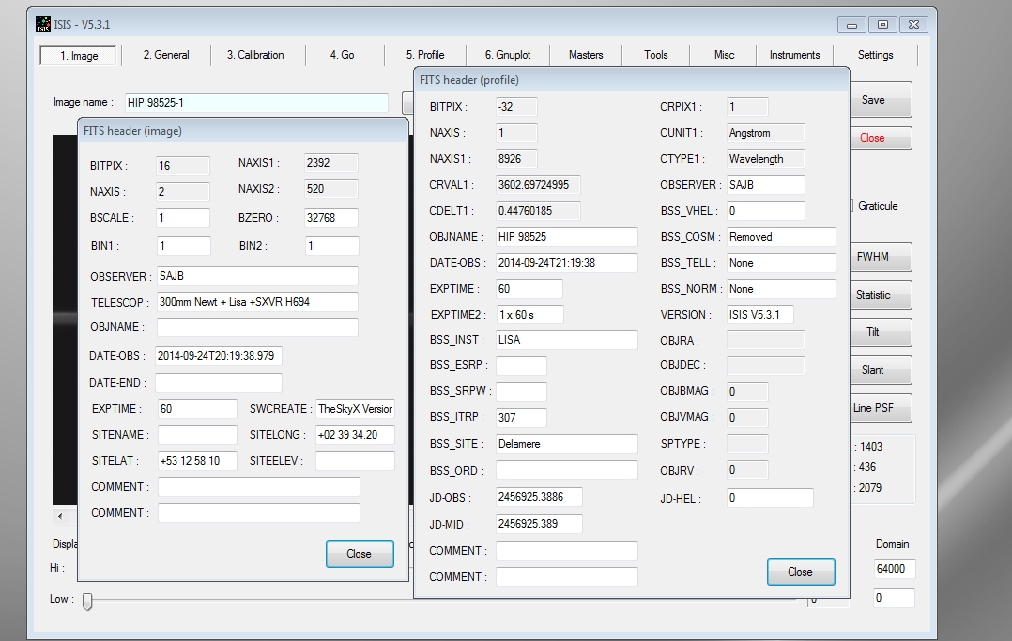Click the empty OBJNAME field in image header
This screenshot has width=1012, height=641.
[x=258, y=327]
